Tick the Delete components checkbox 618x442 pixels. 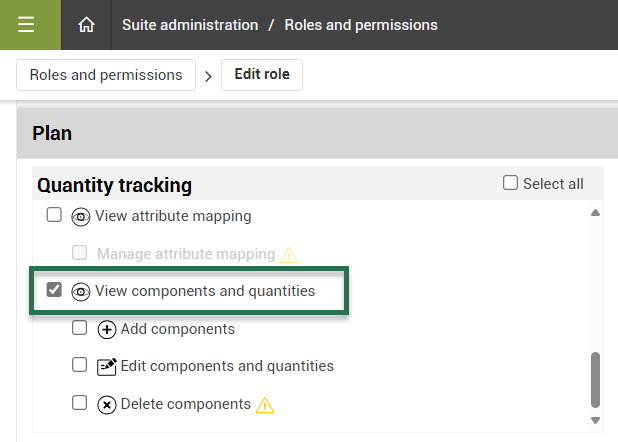[x=80, y=403]
